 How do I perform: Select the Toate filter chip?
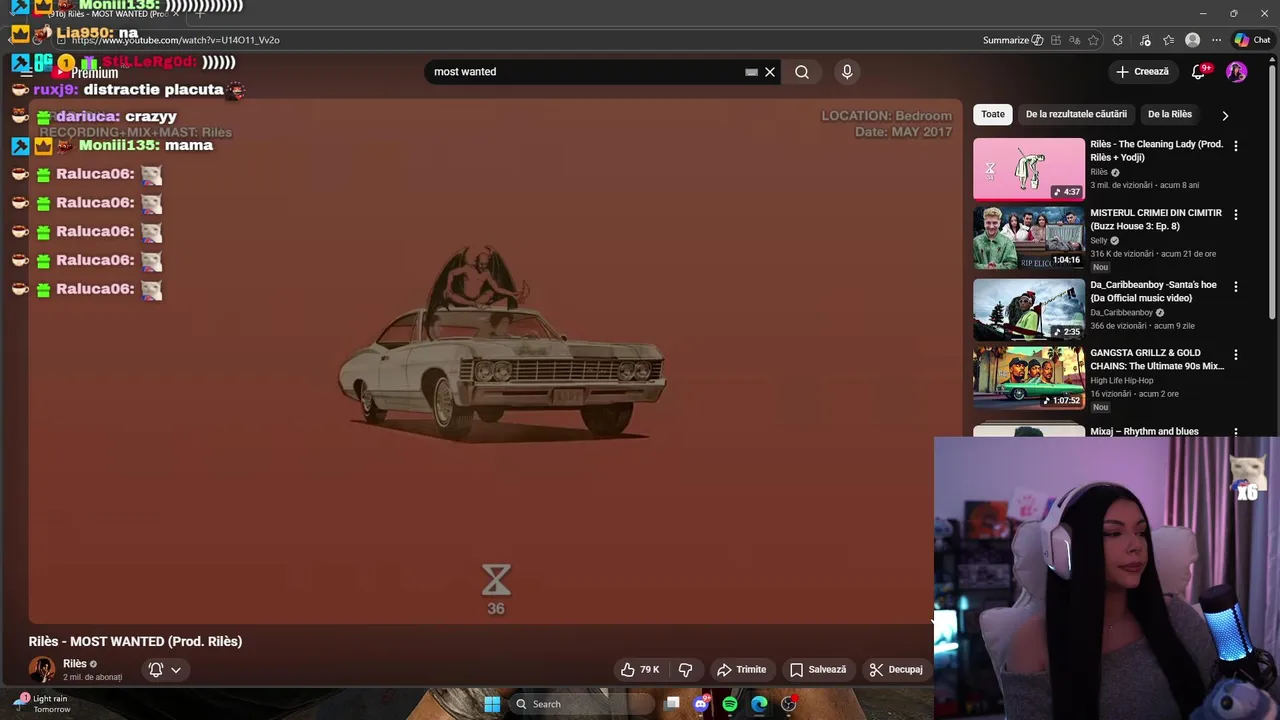pos(993,114)
